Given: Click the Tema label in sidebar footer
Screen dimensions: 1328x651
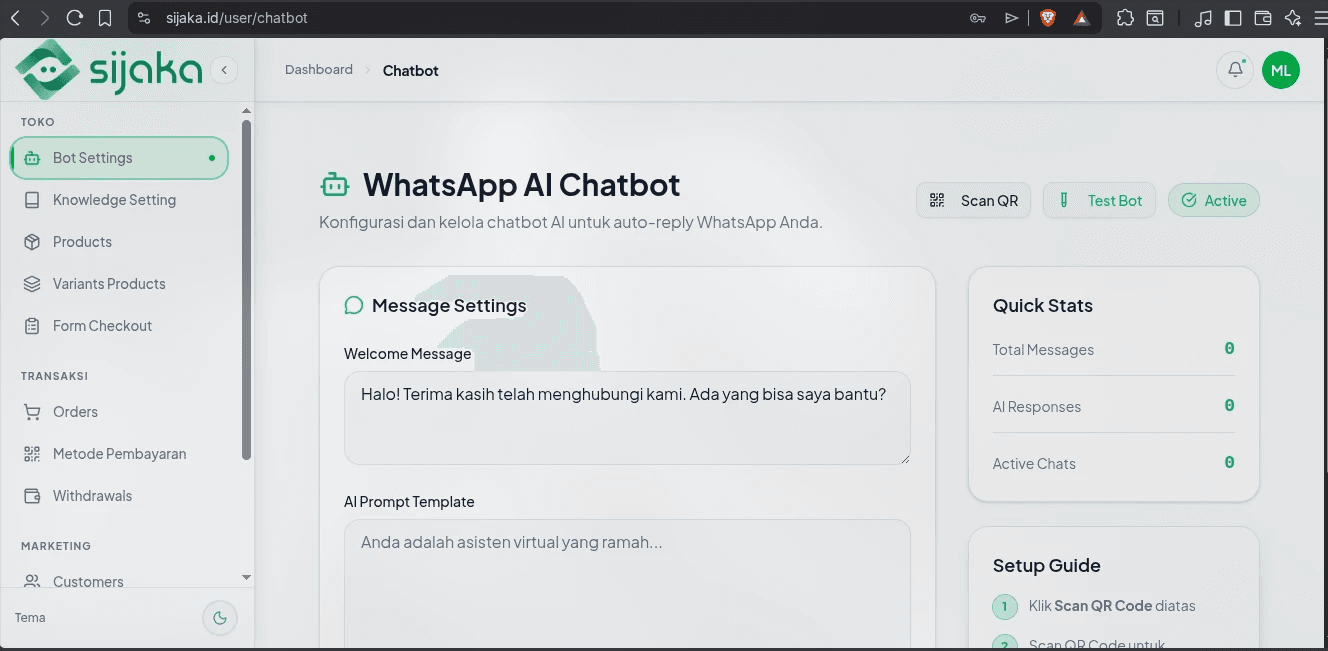Looking at the screenshot, I should [30, 618].
